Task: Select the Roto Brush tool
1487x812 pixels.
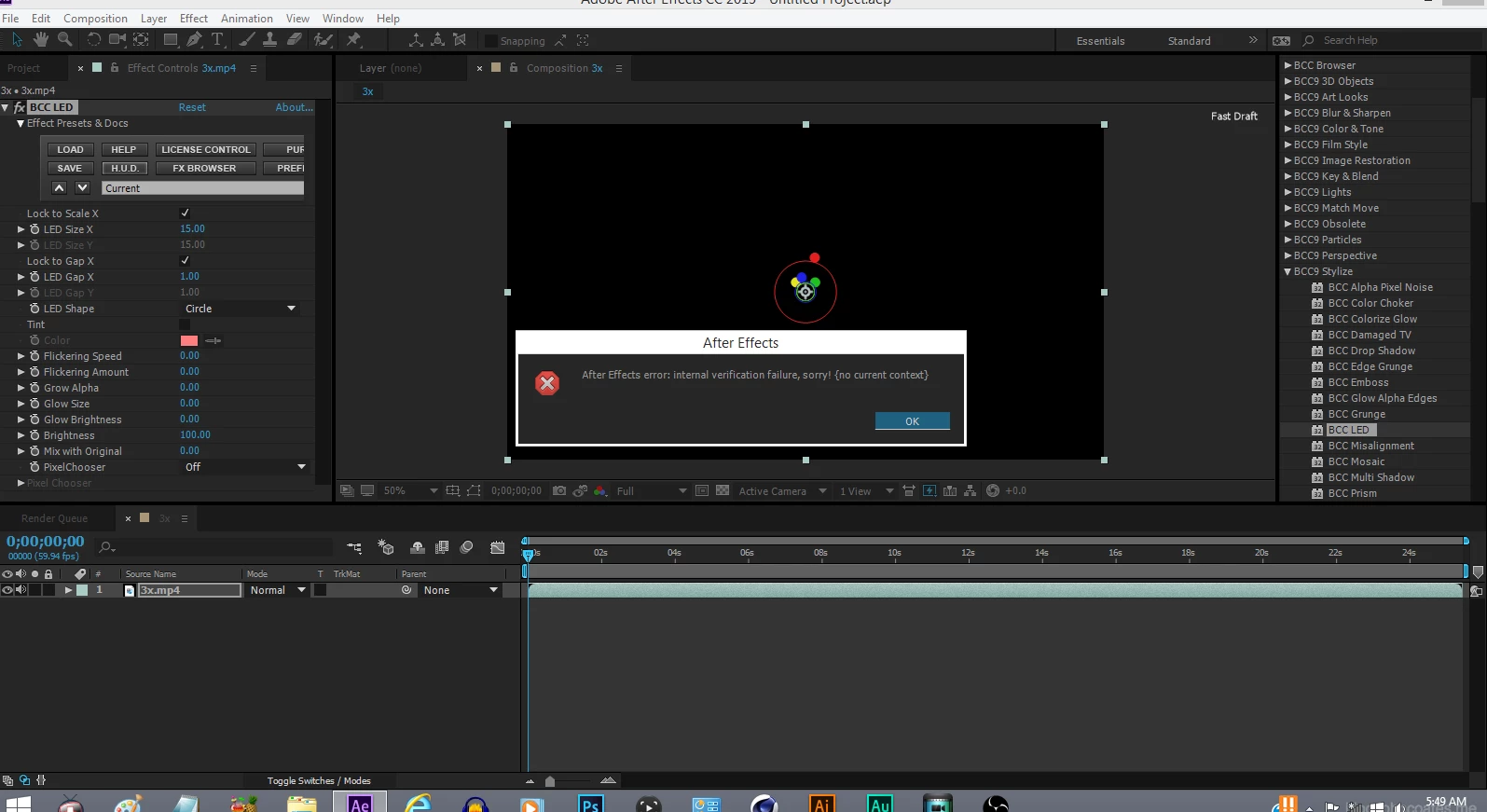Action: [324, 39]
